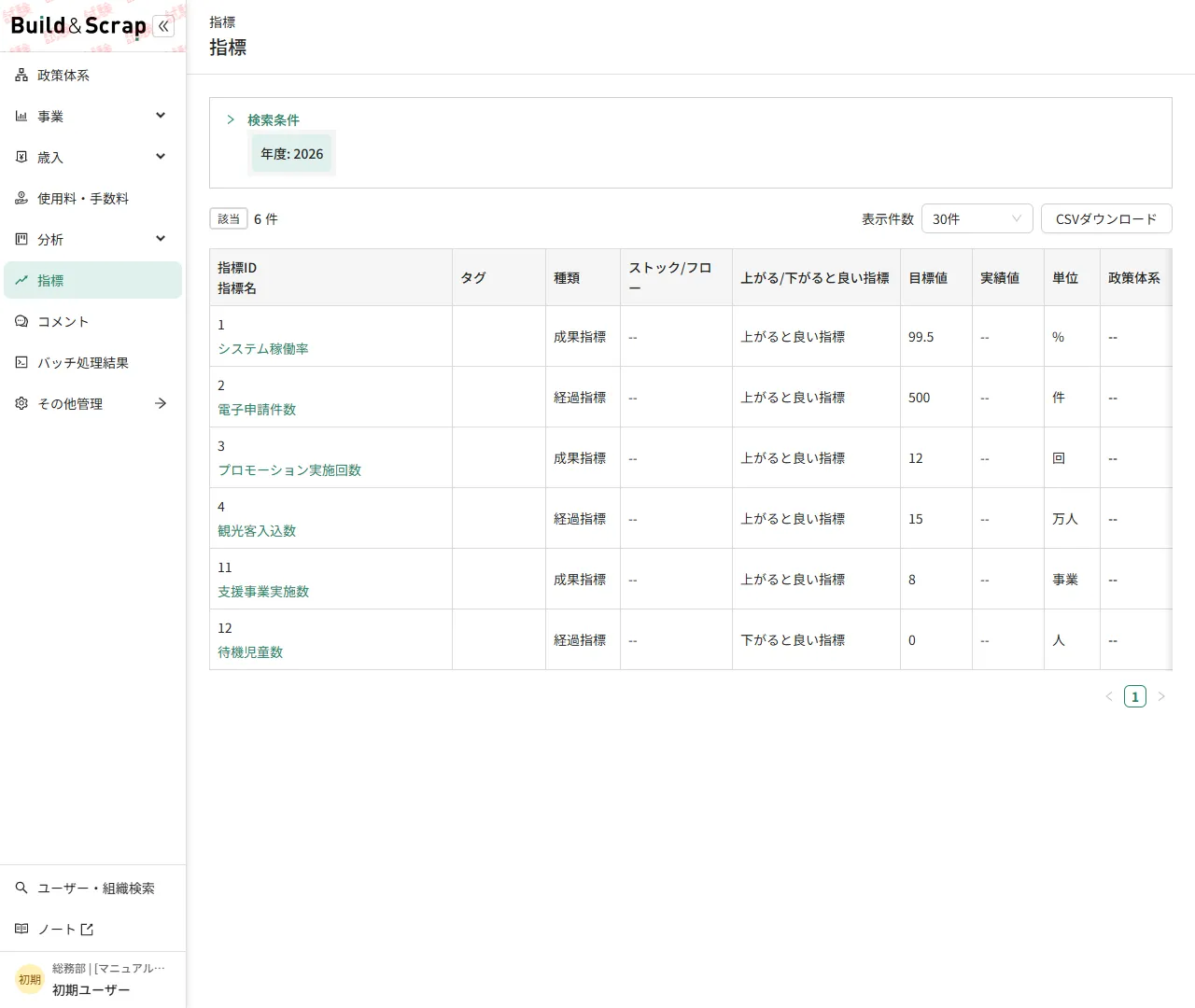Click the 初期 user avatar badge
This screenshot has height=1008, width=1195.
(x=30, y=979)
